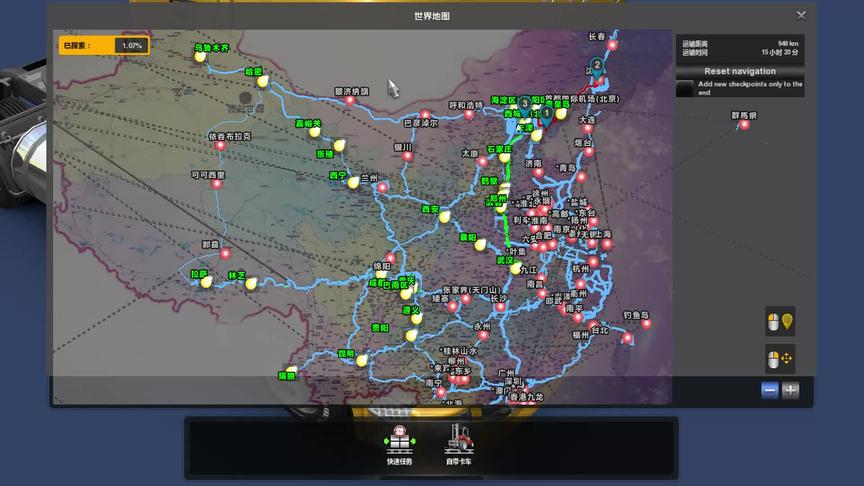
Task: Click the 瑞丽 yellow marker
Action: pos(291,371)
